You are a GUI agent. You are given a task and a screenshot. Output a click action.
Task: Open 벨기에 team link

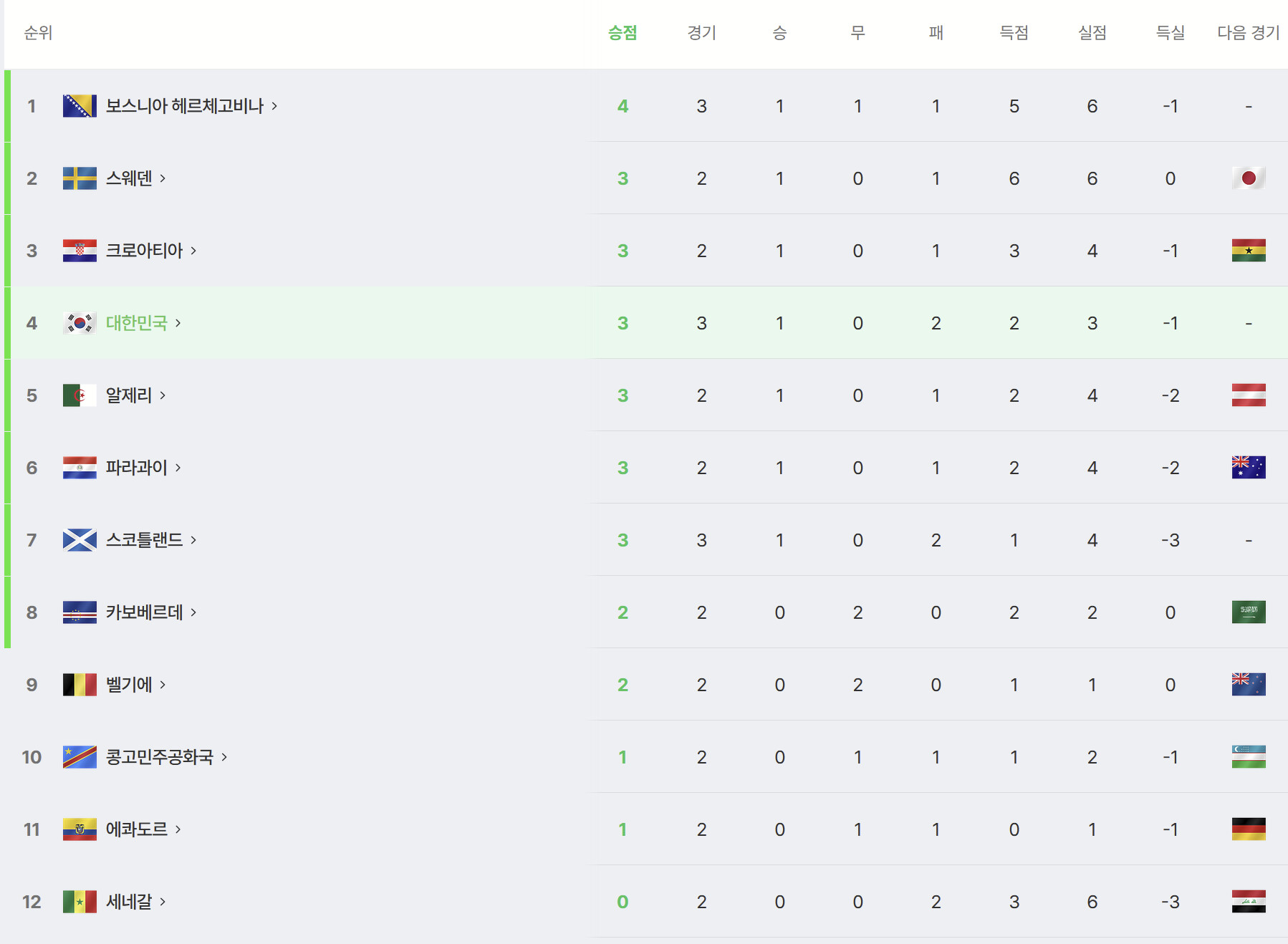(129, 685)
